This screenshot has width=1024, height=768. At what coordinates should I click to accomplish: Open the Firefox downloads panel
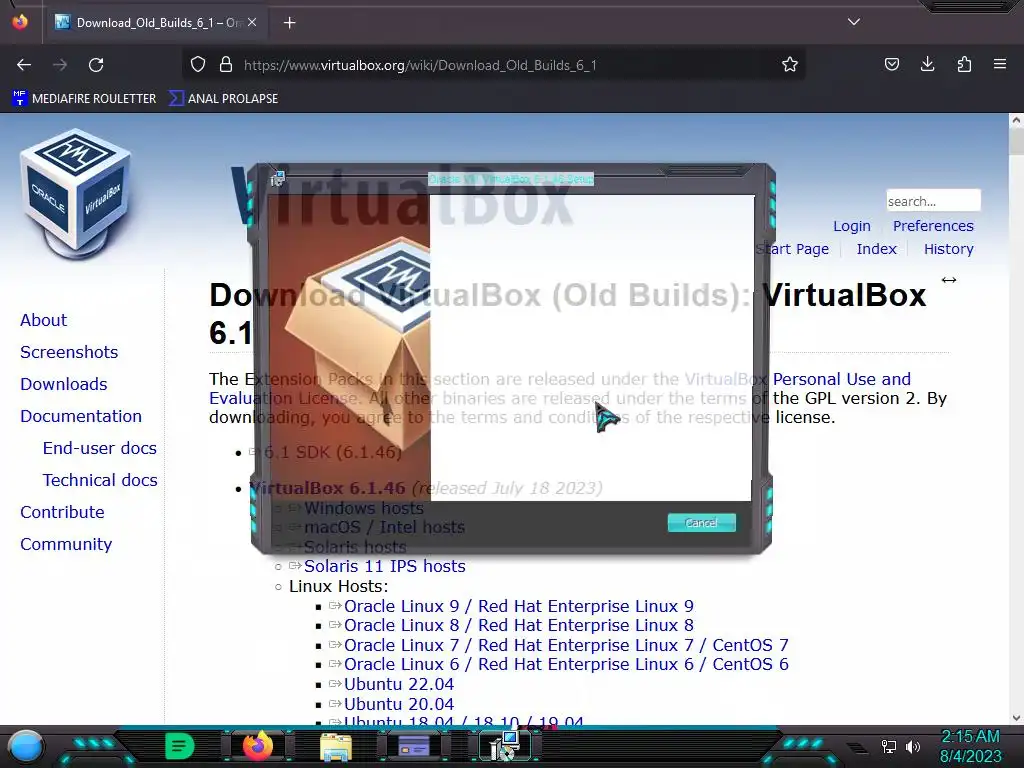[x=927, y=65]
